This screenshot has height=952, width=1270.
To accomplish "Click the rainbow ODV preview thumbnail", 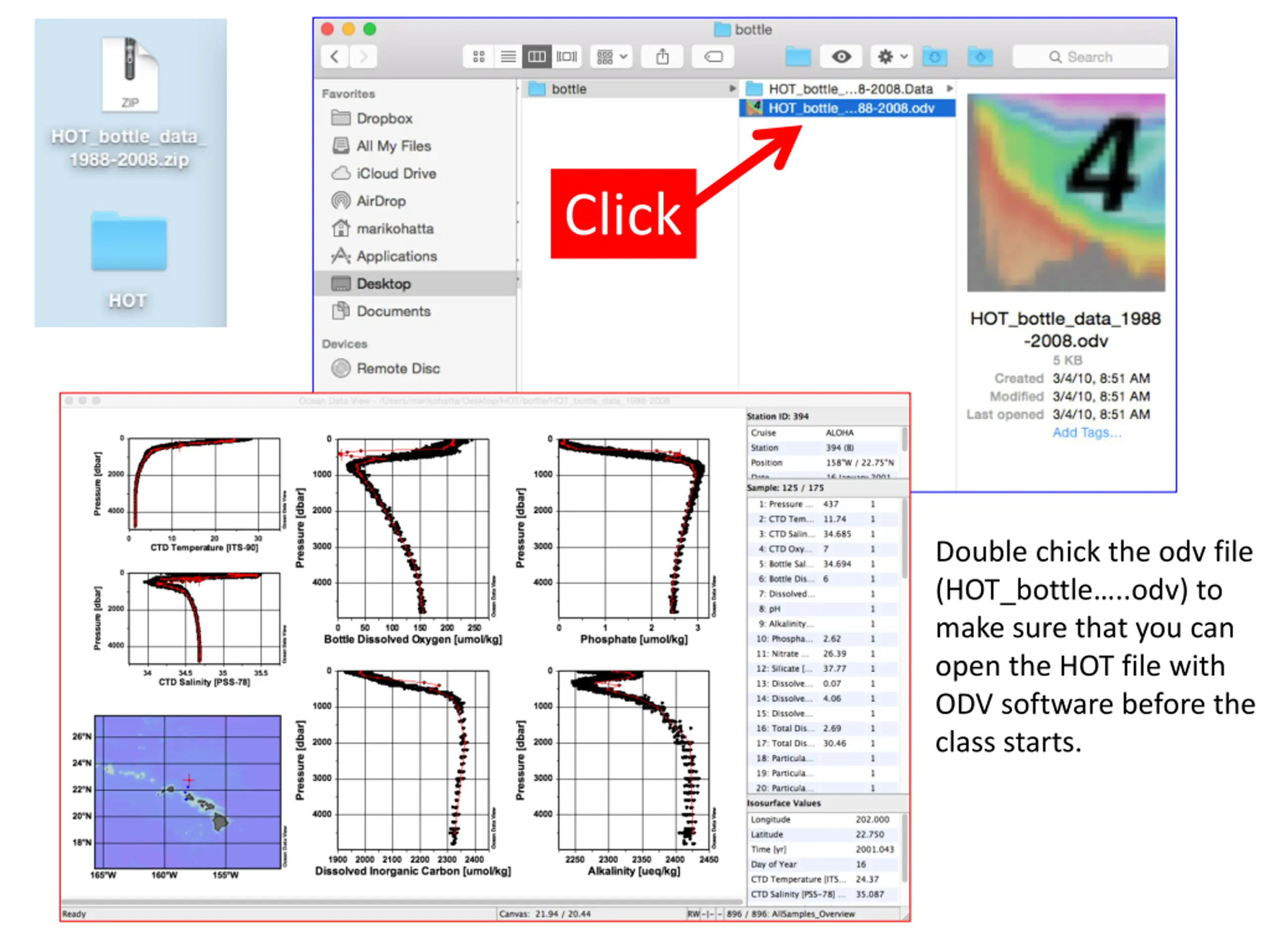I will click(x=1066, y=193).
